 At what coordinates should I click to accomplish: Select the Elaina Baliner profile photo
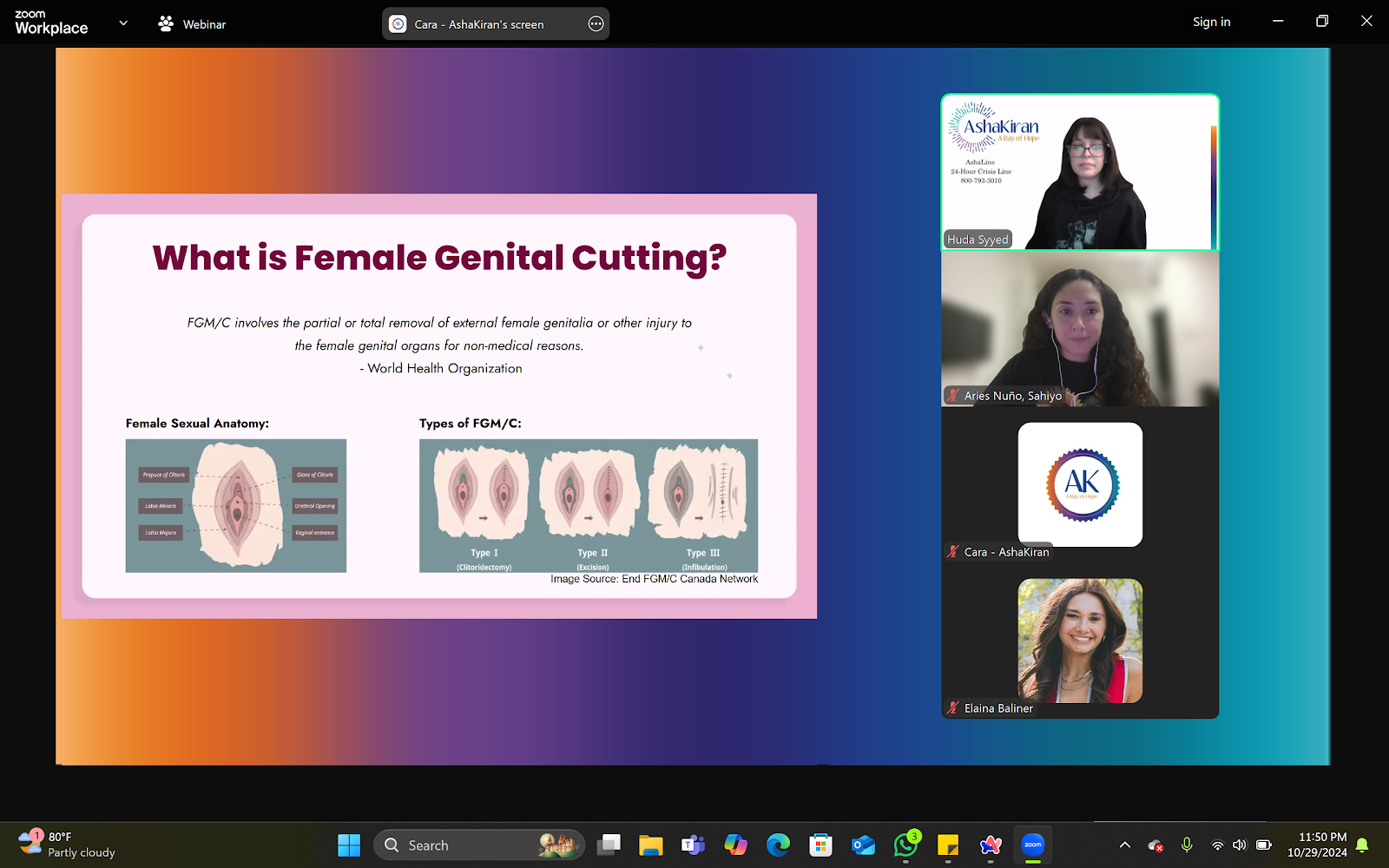1080,641
